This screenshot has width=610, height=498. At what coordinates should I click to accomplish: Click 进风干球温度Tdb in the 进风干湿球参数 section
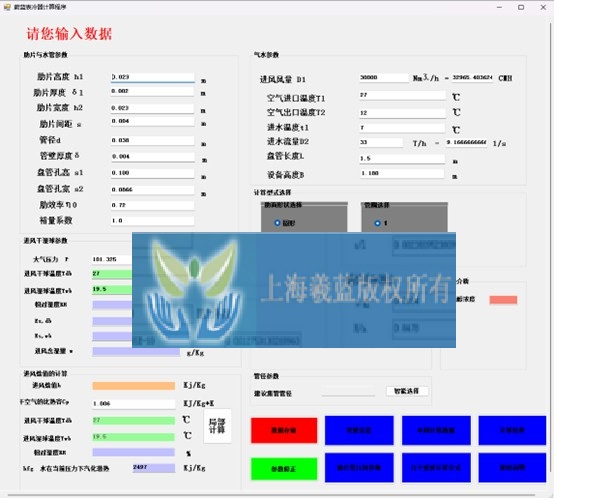[x=112, y=274]
